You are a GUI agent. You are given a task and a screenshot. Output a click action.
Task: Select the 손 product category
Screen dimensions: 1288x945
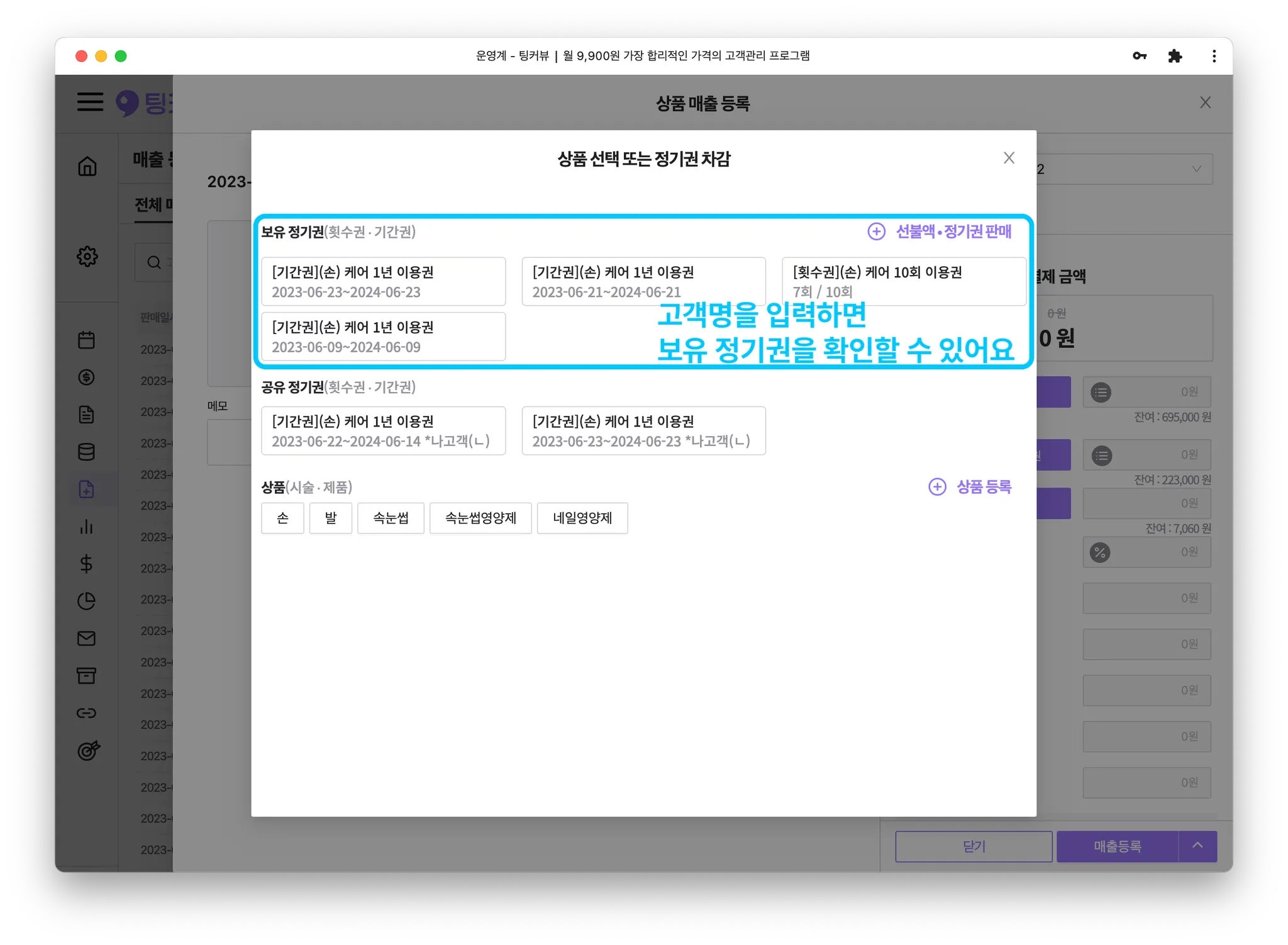(x=282, y=518)
